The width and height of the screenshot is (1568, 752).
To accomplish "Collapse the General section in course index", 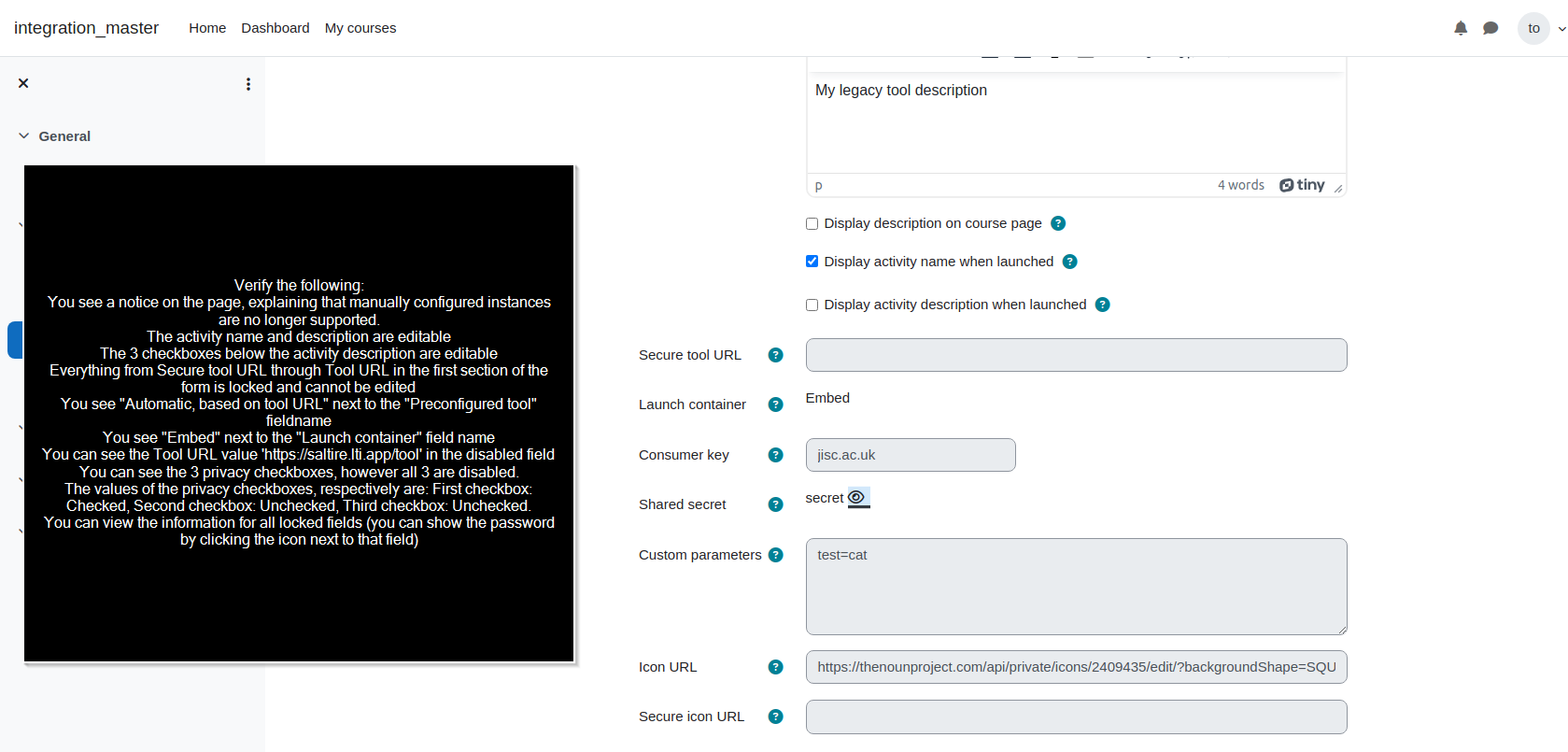I will point(23,136).
